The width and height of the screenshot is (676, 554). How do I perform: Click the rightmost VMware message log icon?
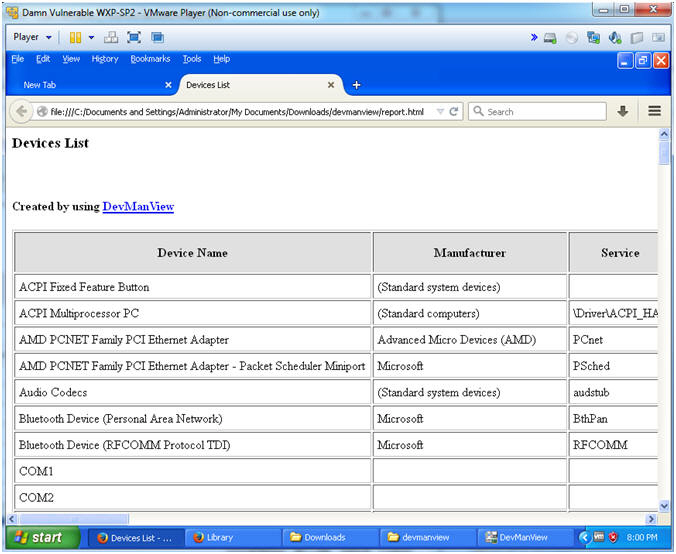pos(658,38)
